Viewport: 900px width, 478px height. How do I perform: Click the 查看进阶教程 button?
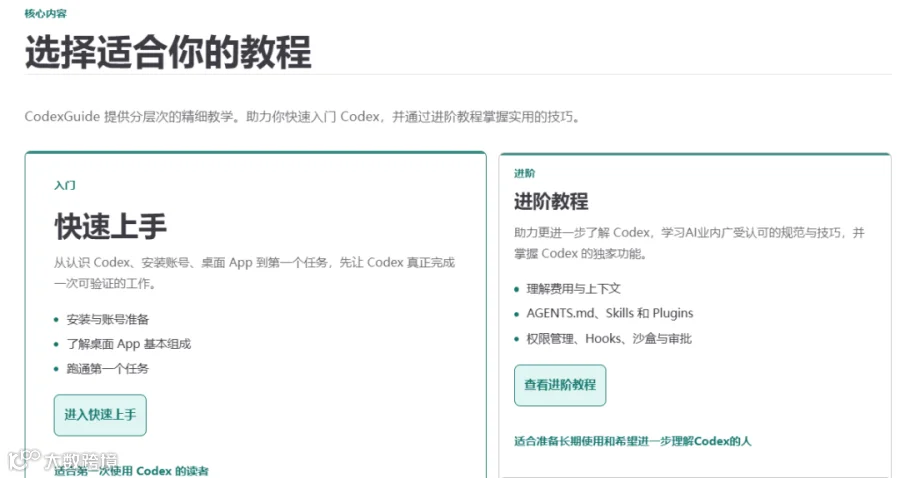click(560, 385)
